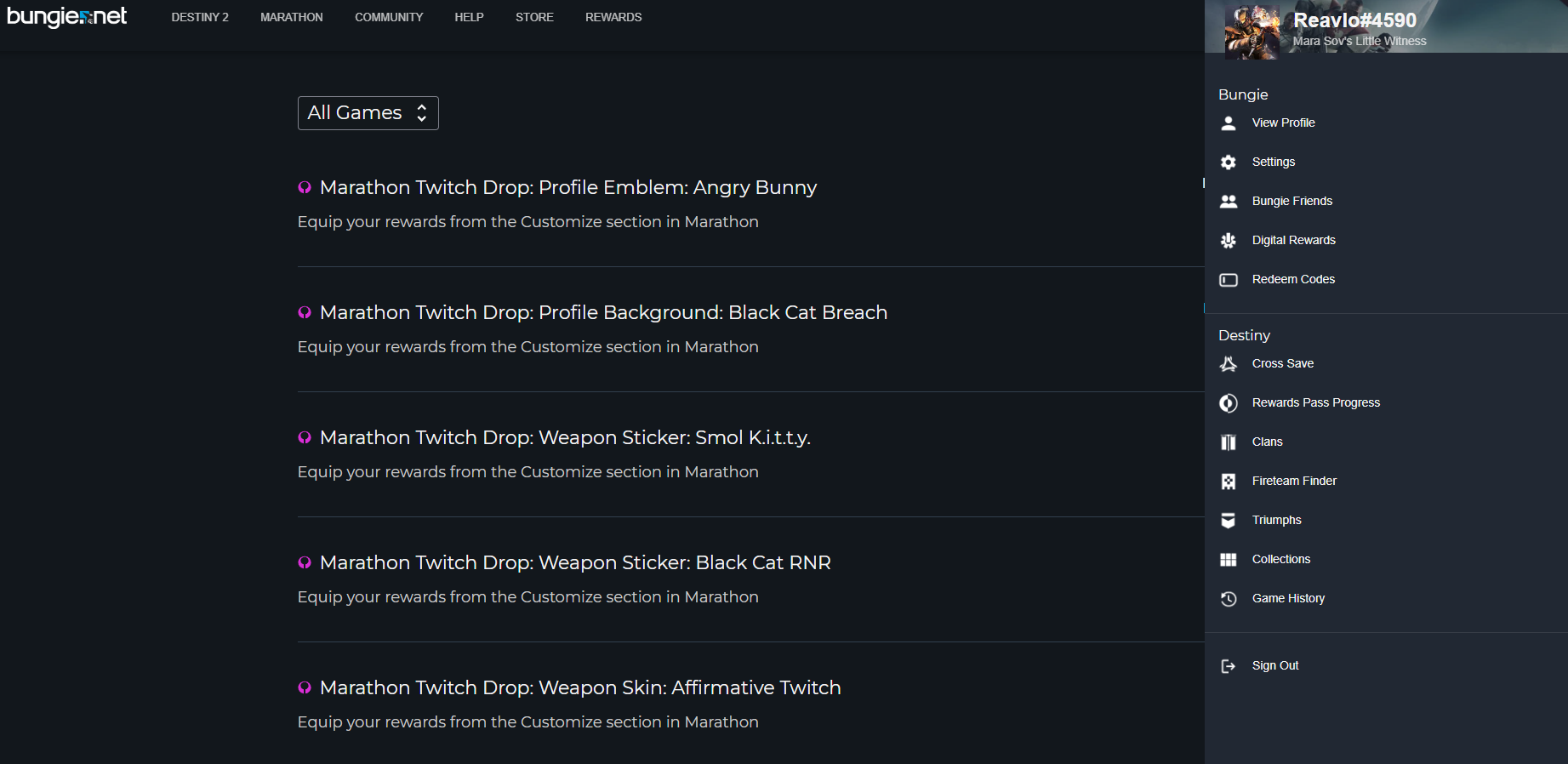Open the Community navigation menu
Image resolution: width=1568 pixels, height=764 pixels.
pos(389,17)
